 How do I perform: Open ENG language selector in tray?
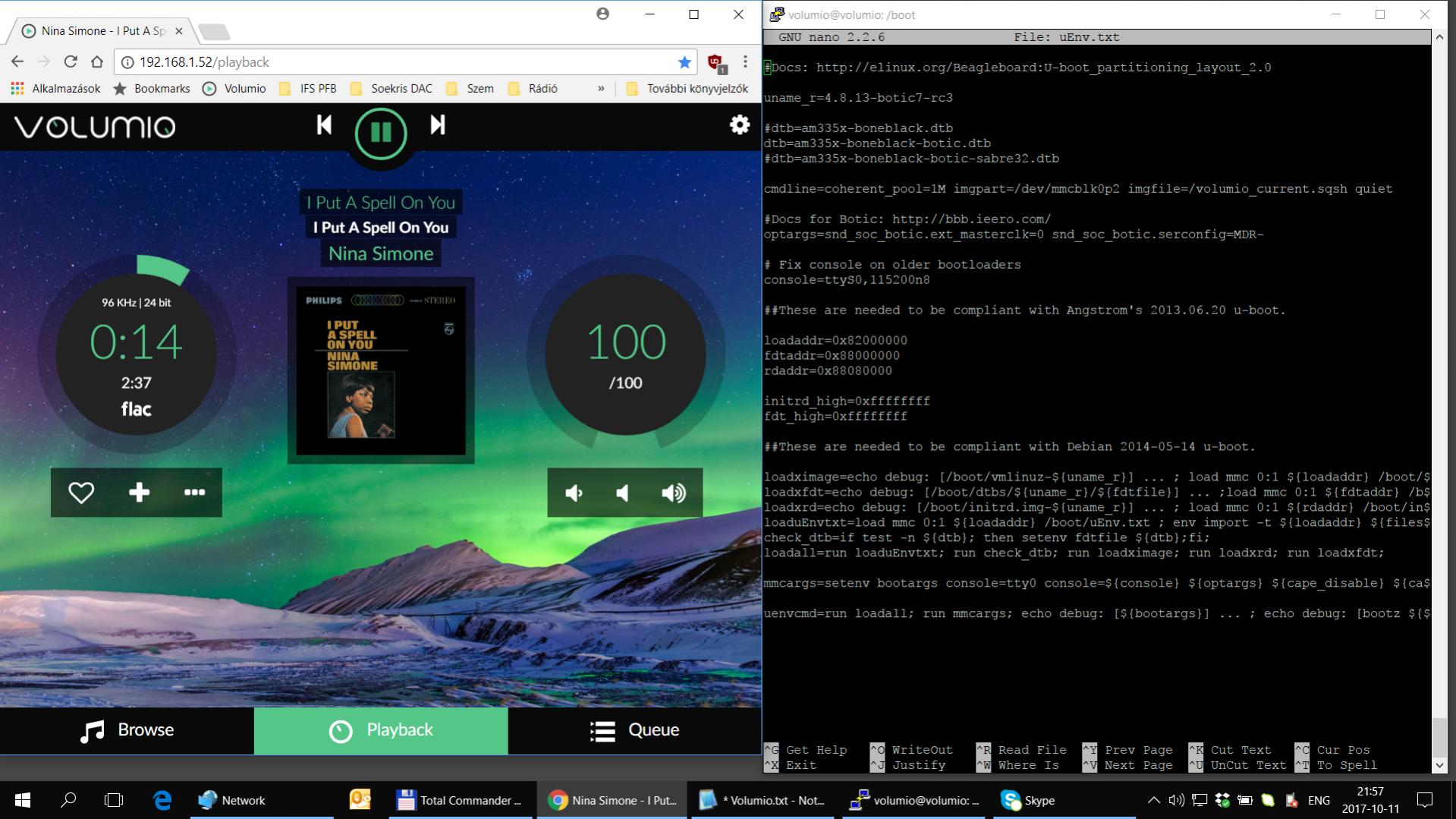click(1319, 800)
